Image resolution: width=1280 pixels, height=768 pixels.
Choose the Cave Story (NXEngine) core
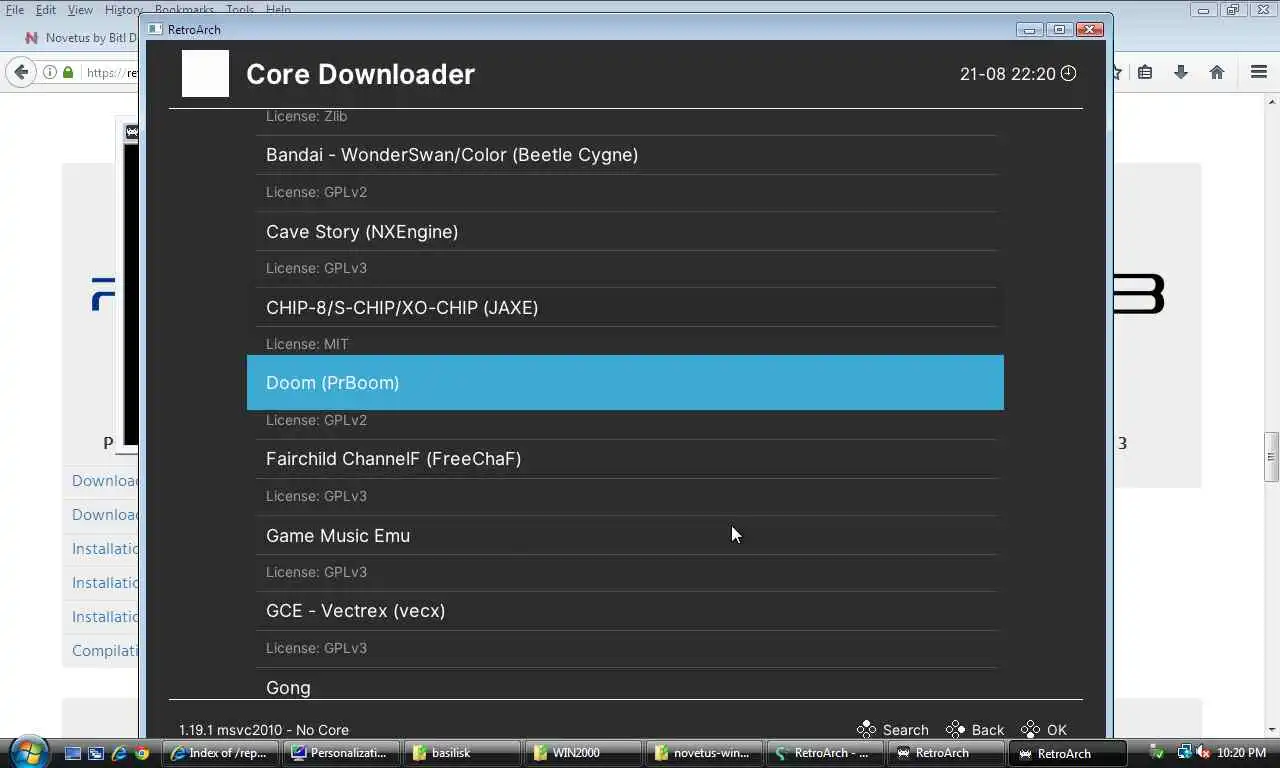(625, 231)
